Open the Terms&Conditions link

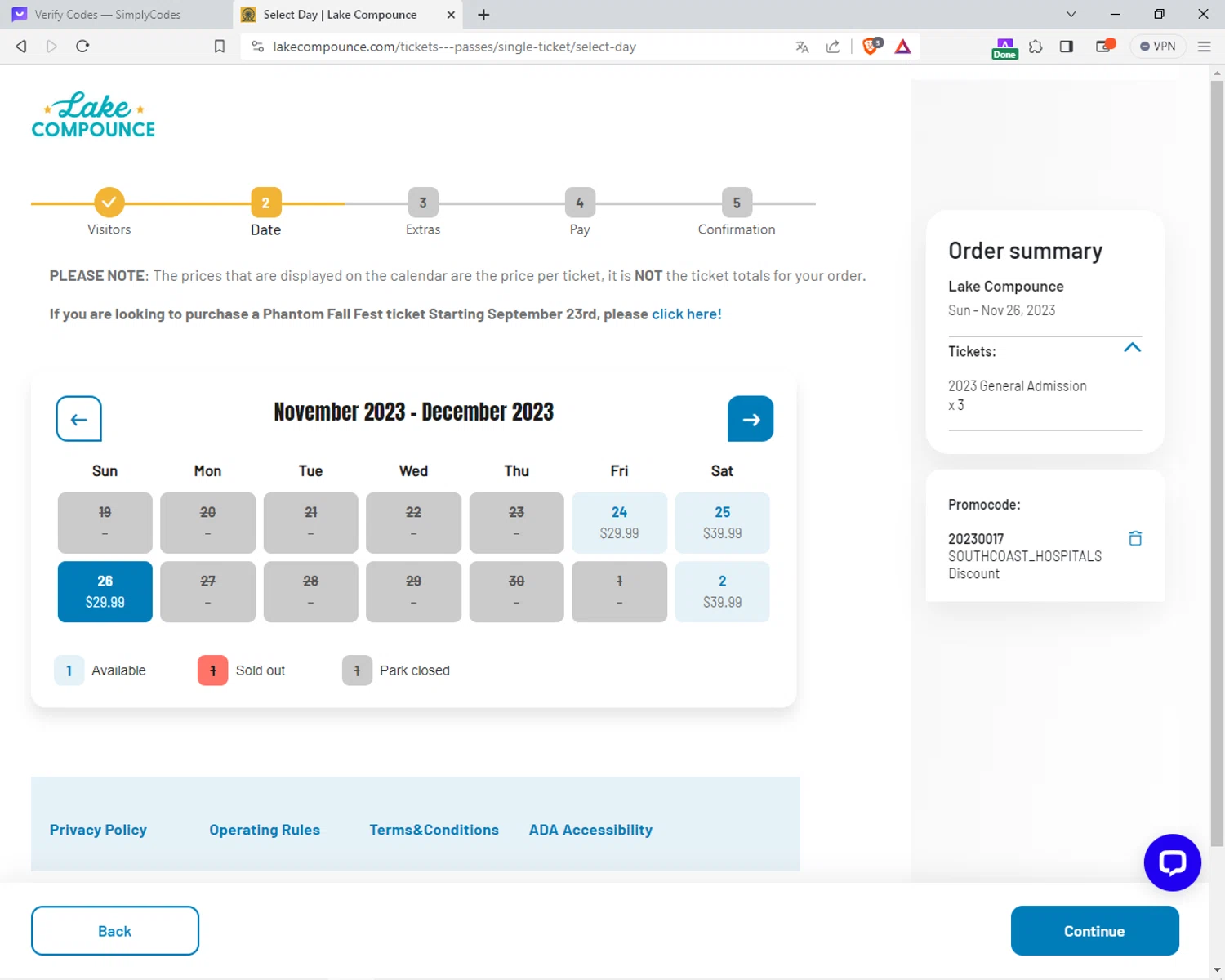point(434,830)
